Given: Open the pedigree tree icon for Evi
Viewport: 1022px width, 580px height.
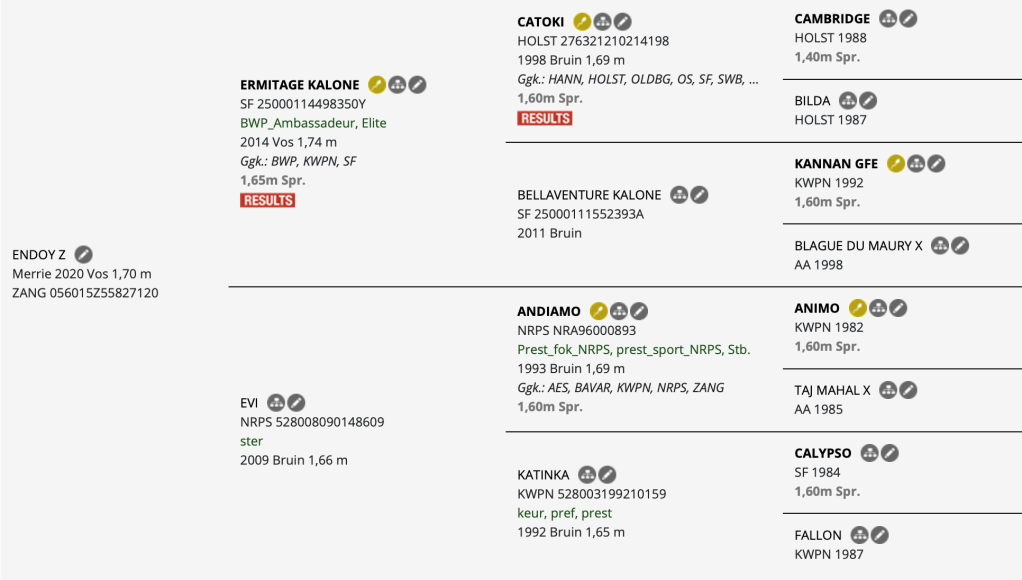Looking at the screenshot, I should pyautogui.click(x=276, y=403).
